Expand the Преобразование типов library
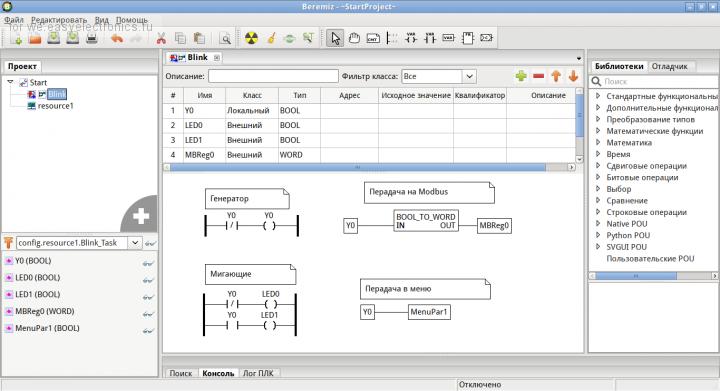The height and width of the screenshot is (391, 720). click(598, 119)
